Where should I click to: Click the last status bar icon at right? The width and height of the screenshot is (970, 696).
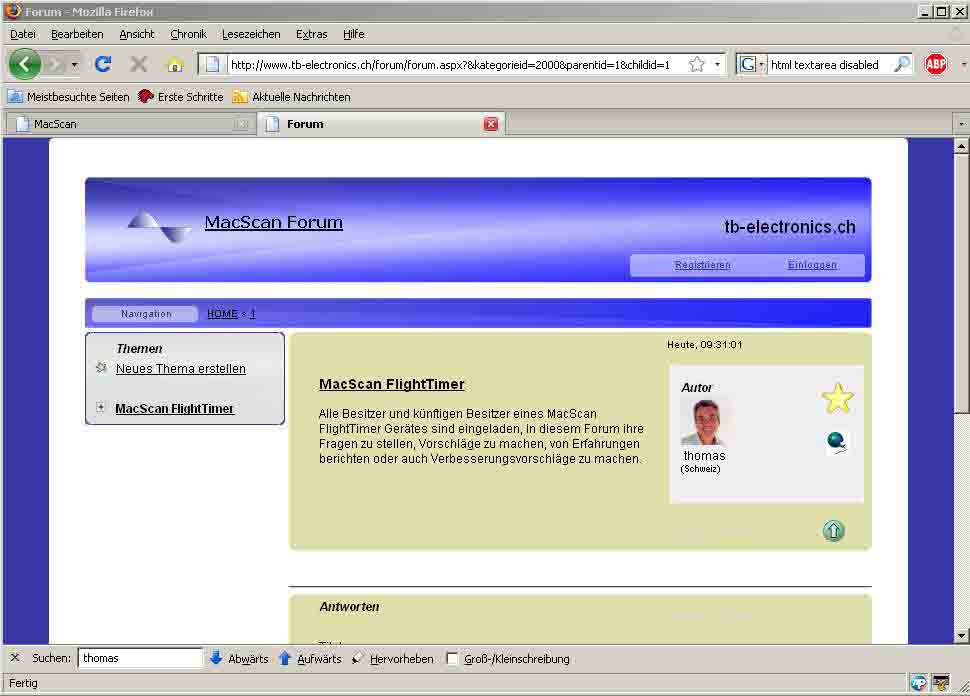tap(941, 682)
